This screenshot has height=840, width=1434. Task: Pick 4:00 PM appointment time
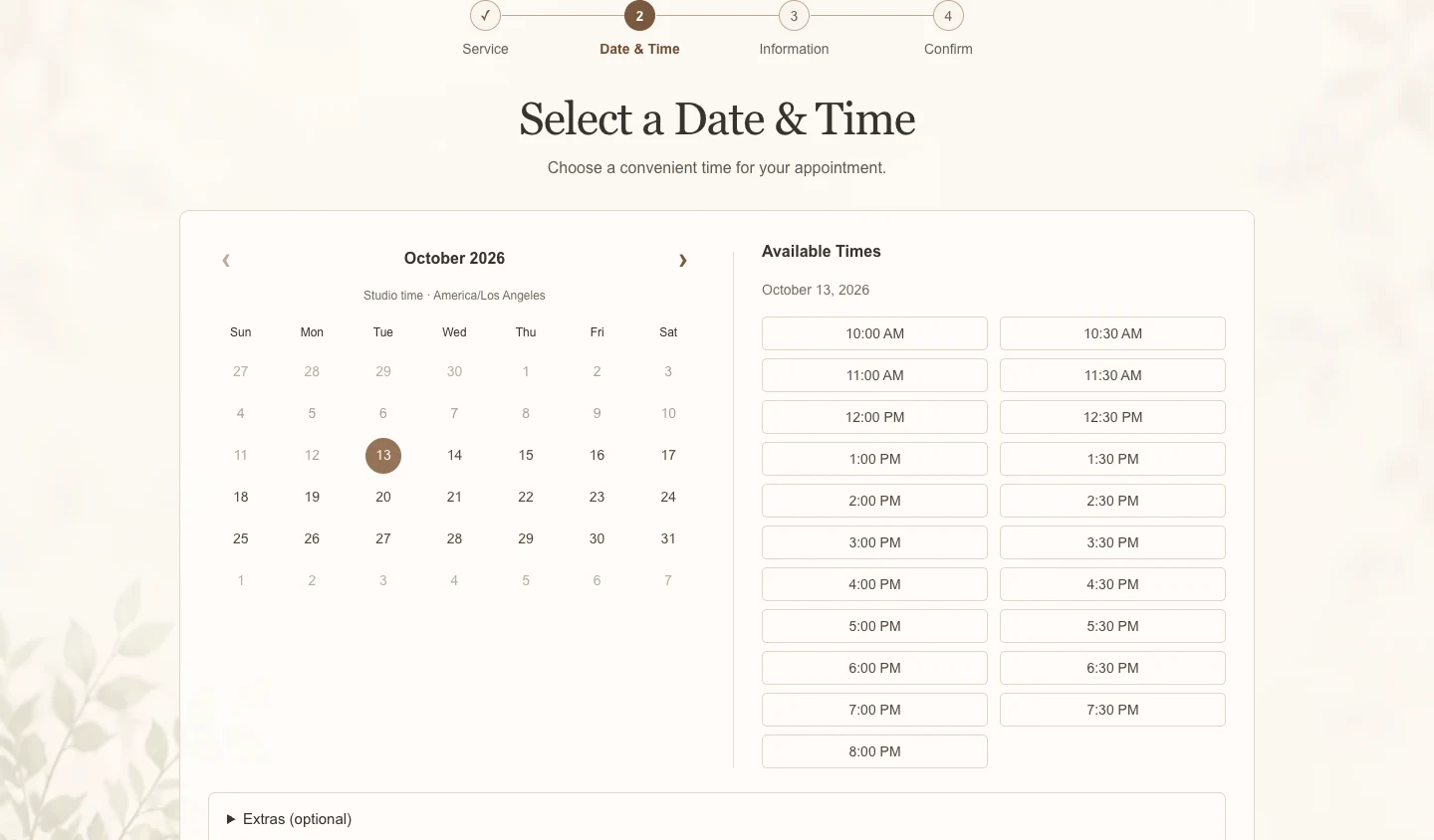coord(874,584)
